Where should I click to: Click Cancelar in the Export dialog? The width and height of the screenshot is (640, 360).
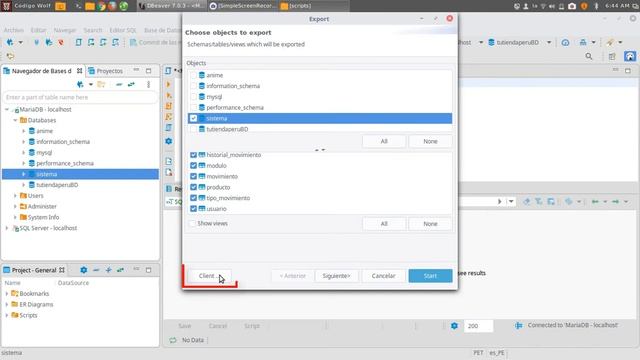pos(383,276)
